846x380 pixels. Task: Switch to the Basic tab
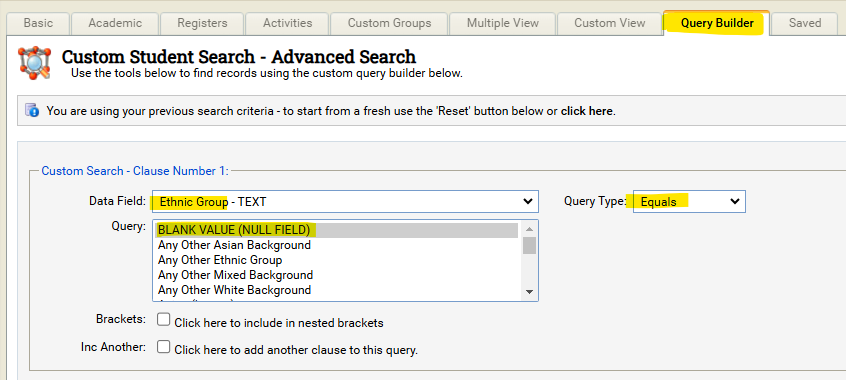38,23
